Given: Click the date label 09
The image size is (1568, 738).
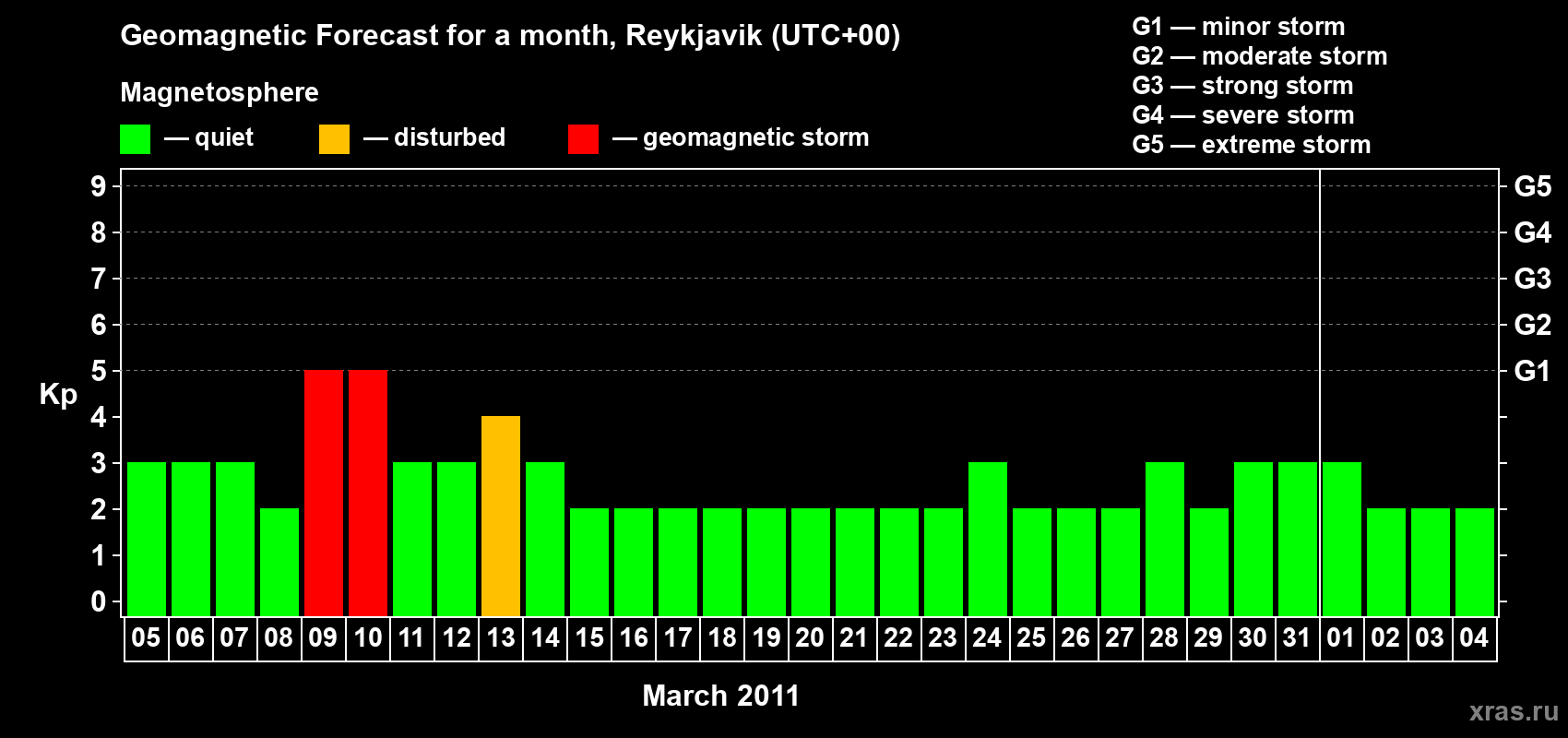Looking at the screenshot, I should [x=323, y=637].
